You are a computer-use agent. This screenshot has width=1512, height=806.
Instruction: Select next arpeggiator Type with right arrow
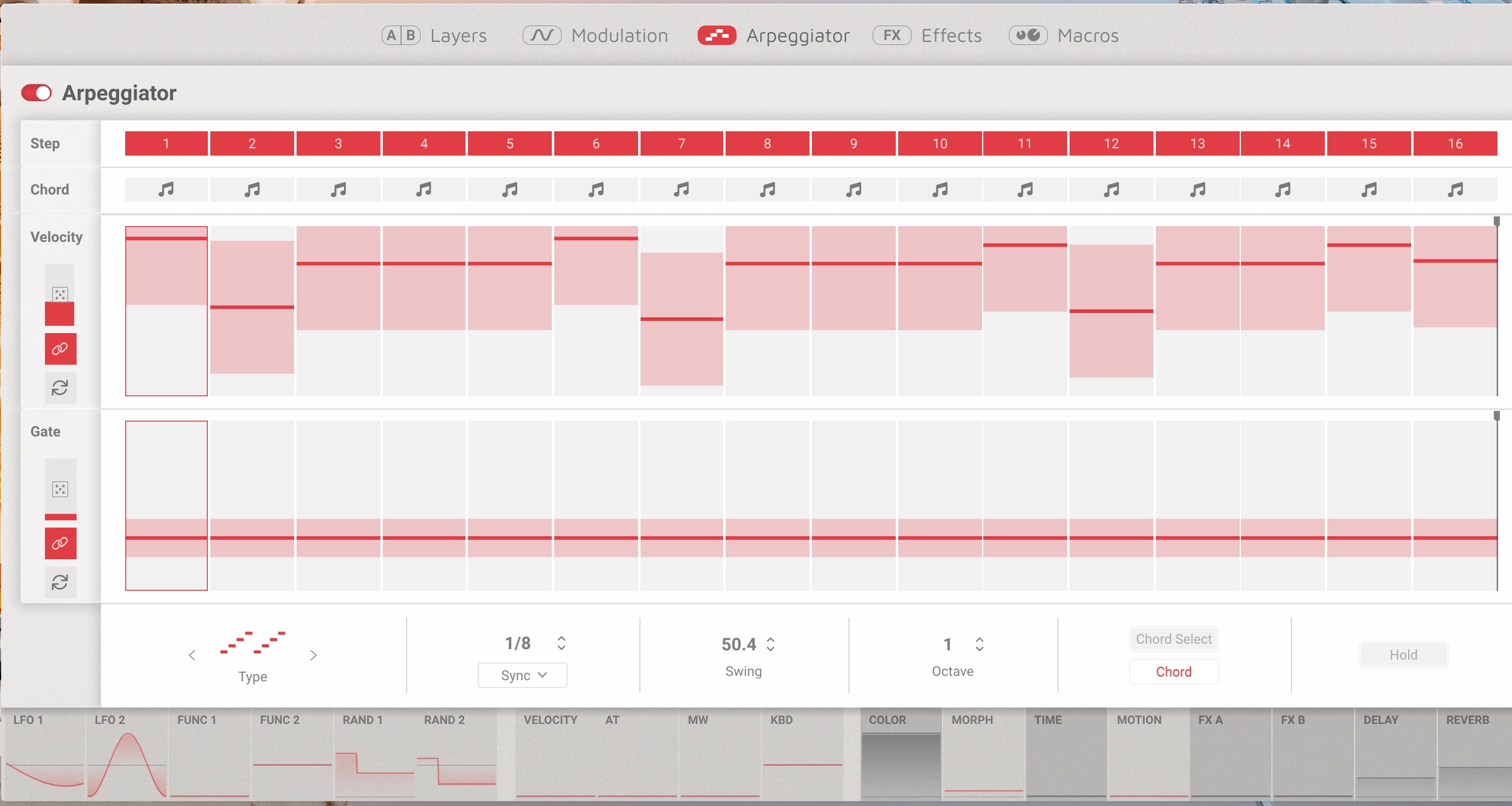click(x=314, y=655)
